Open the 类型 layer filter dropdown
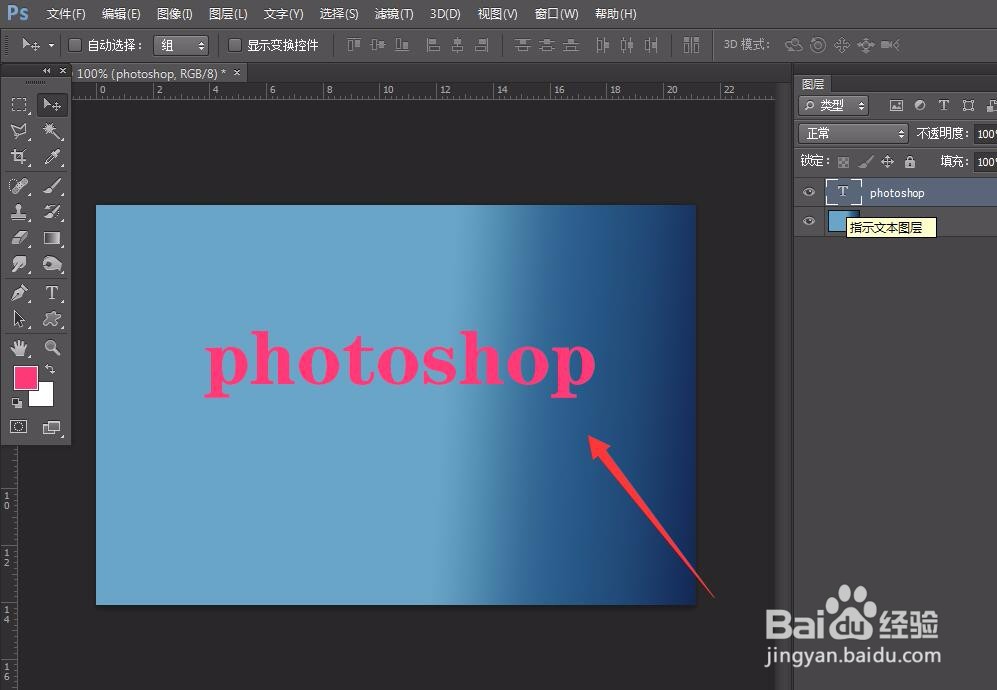The image size is (997, 690). [x=834, y=106]
